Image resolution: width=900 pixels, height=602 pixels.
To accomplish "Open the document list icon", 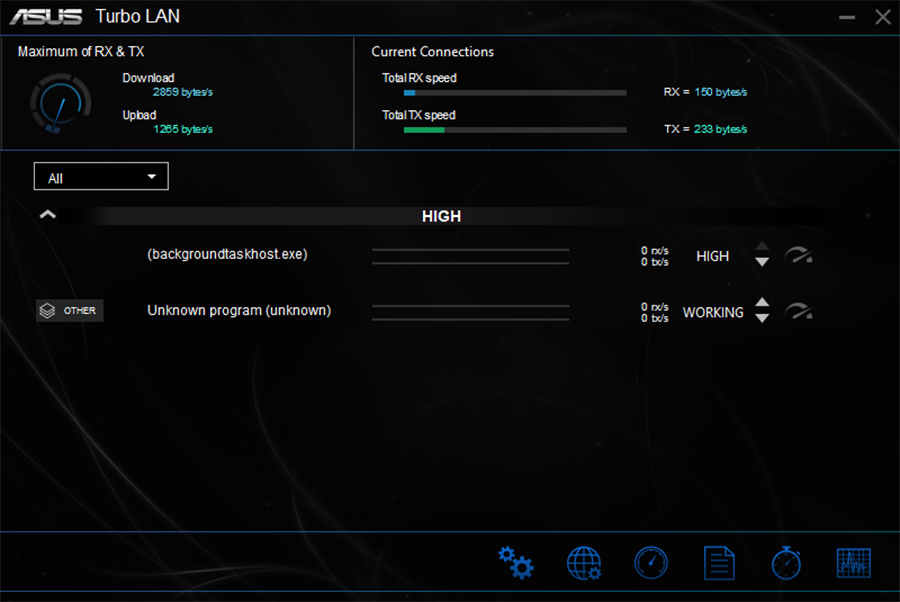I will (719, 563).
